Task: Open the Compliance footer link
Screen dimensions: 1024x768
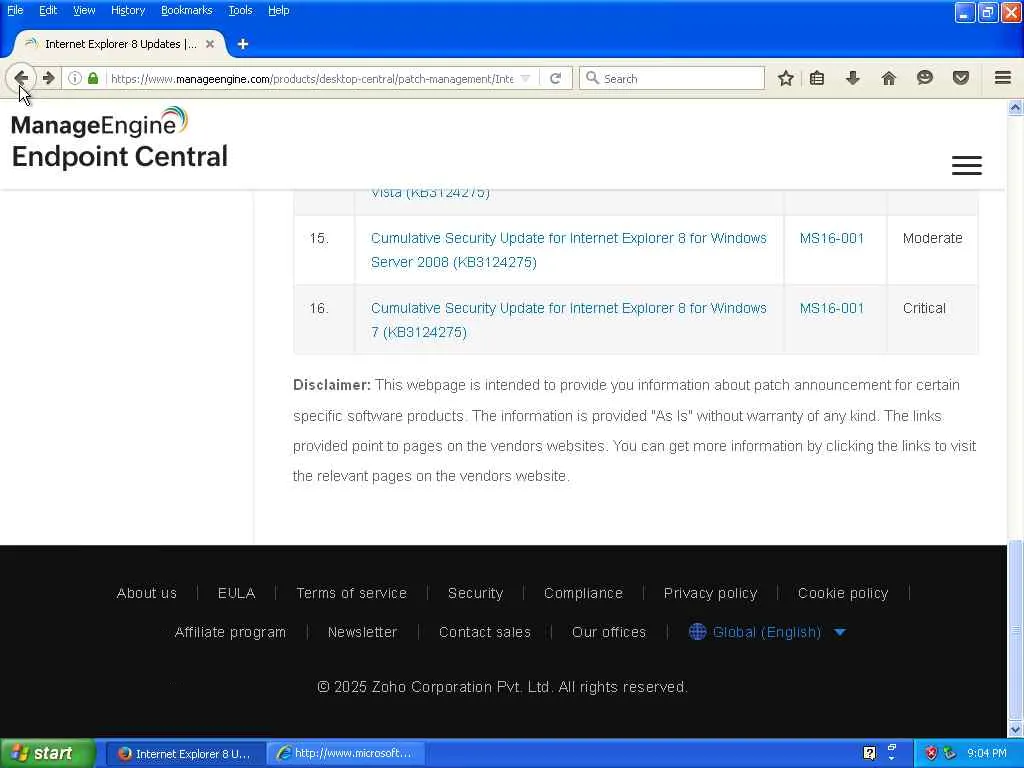Action: [x=583, y=593]
